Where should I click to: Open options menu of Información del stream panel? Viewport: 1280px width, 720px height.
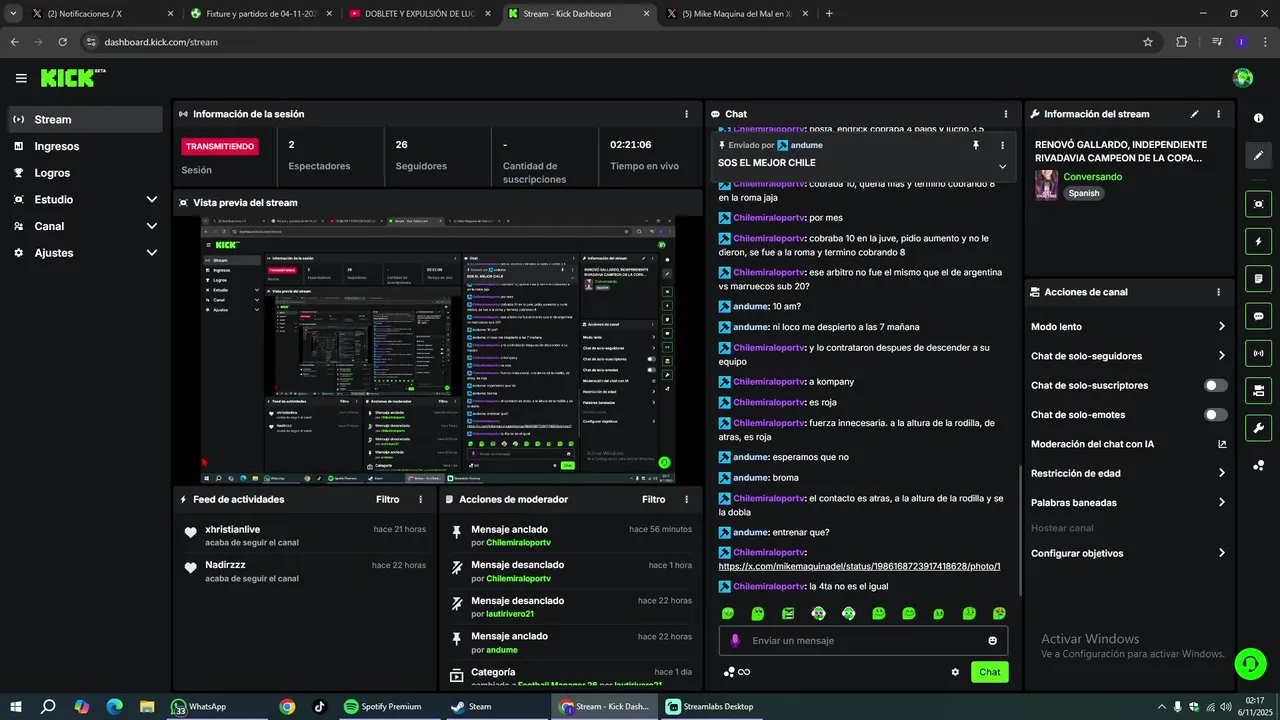pos(1218,114)
